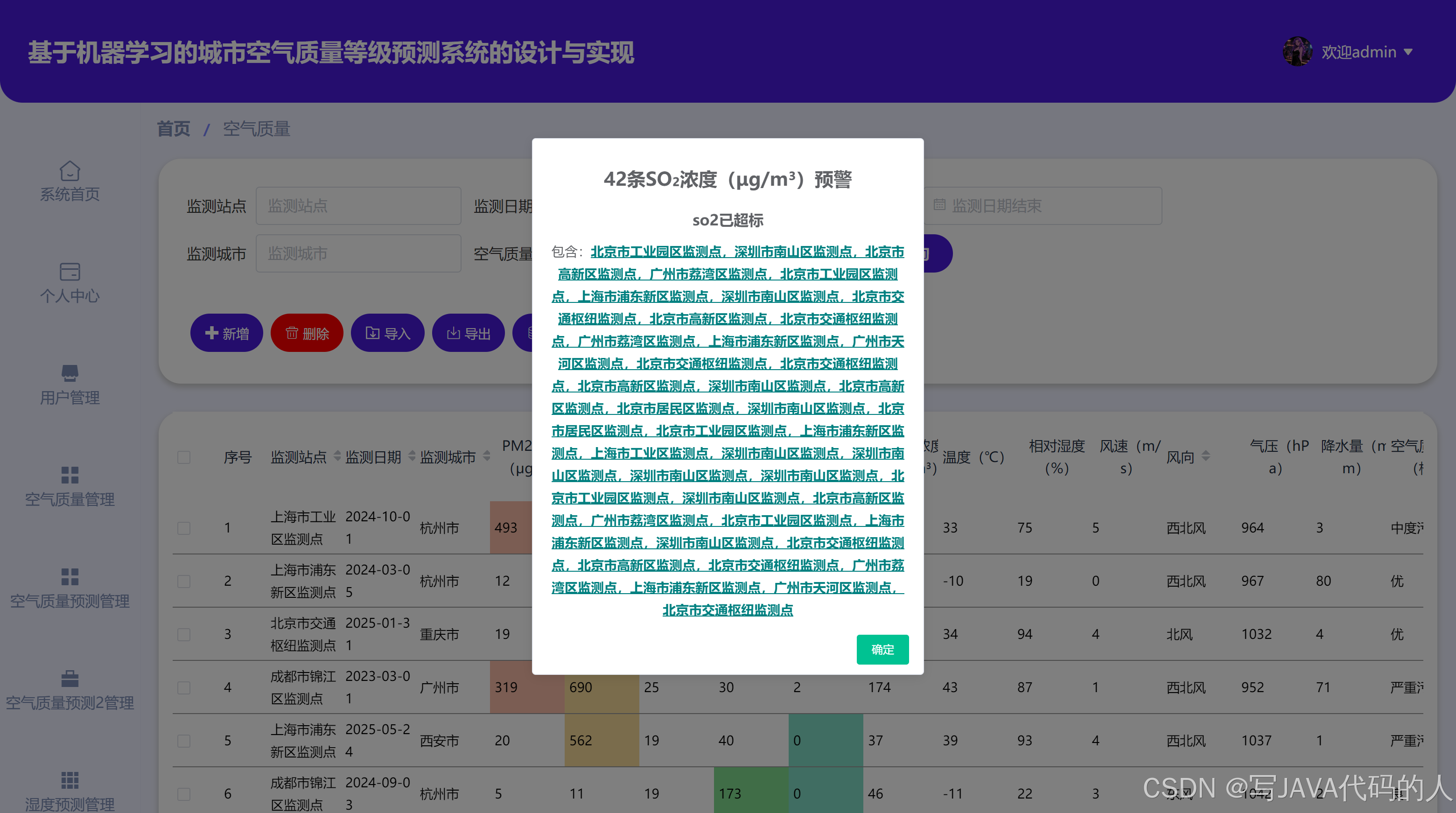1456x813 pixels.
Task: Open 个人中心 card icon in sidebar
Action: (x=70, y=272)
